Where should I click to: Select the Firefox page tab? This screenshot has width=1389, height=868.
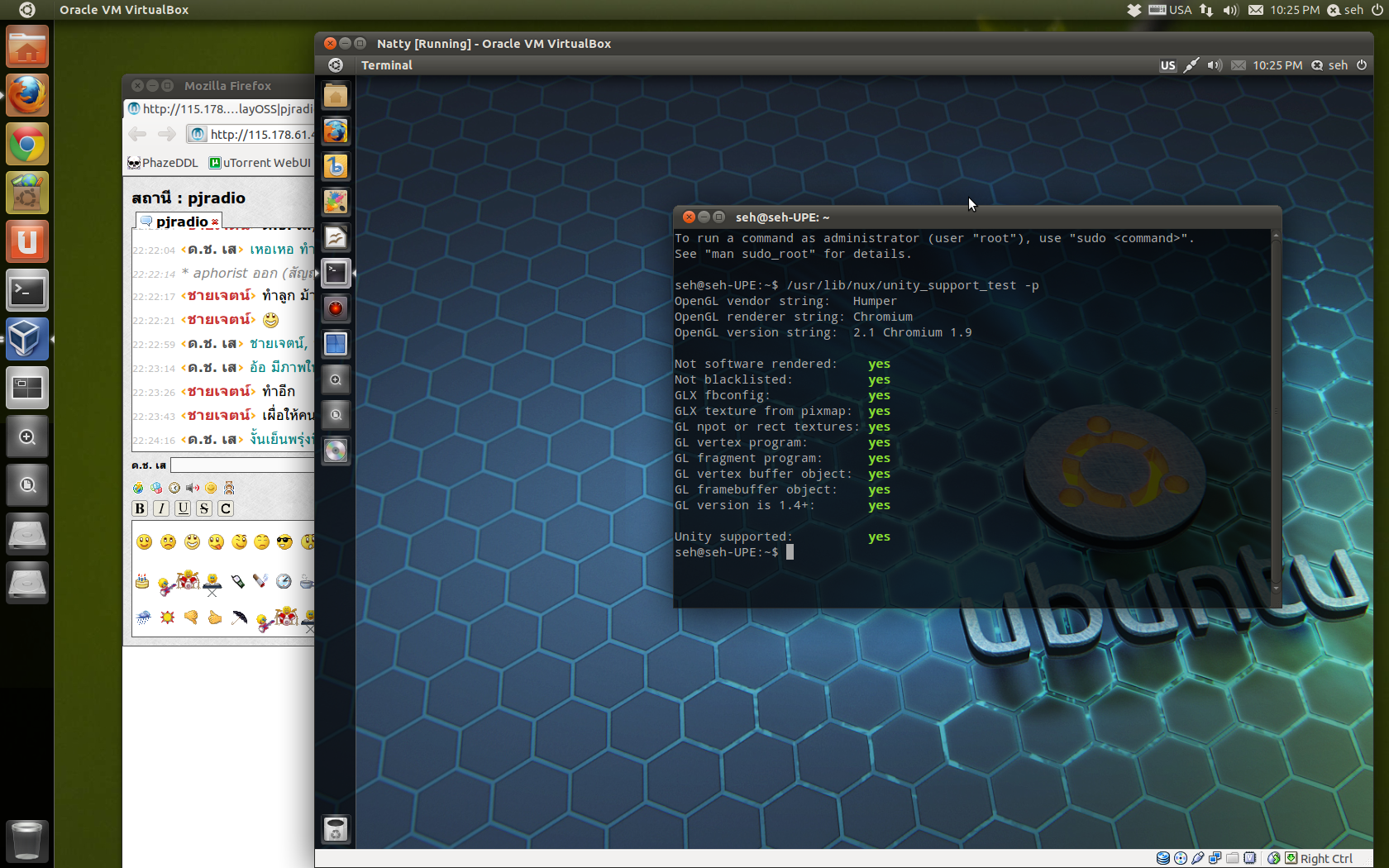coord(220,109)
